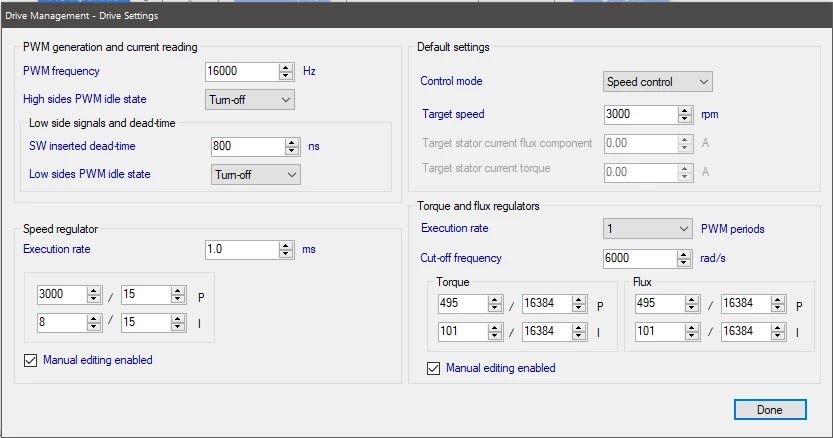Viewport: 833px width, 438px height.
Task: Click the Target speed value field
Action: [x=641, y=114]
